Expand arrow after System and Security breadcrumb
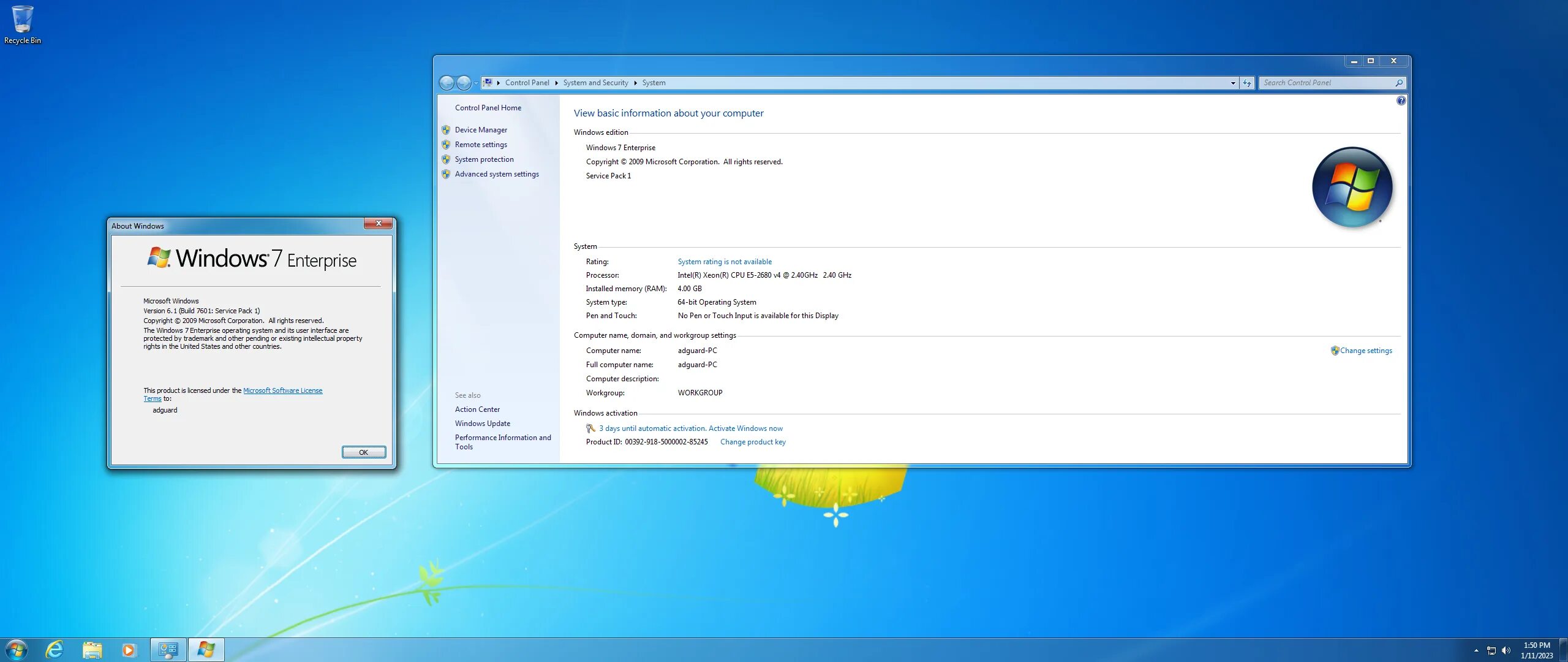The height and width of the screenshot is (662, 1568). click(x=635, y=83)
